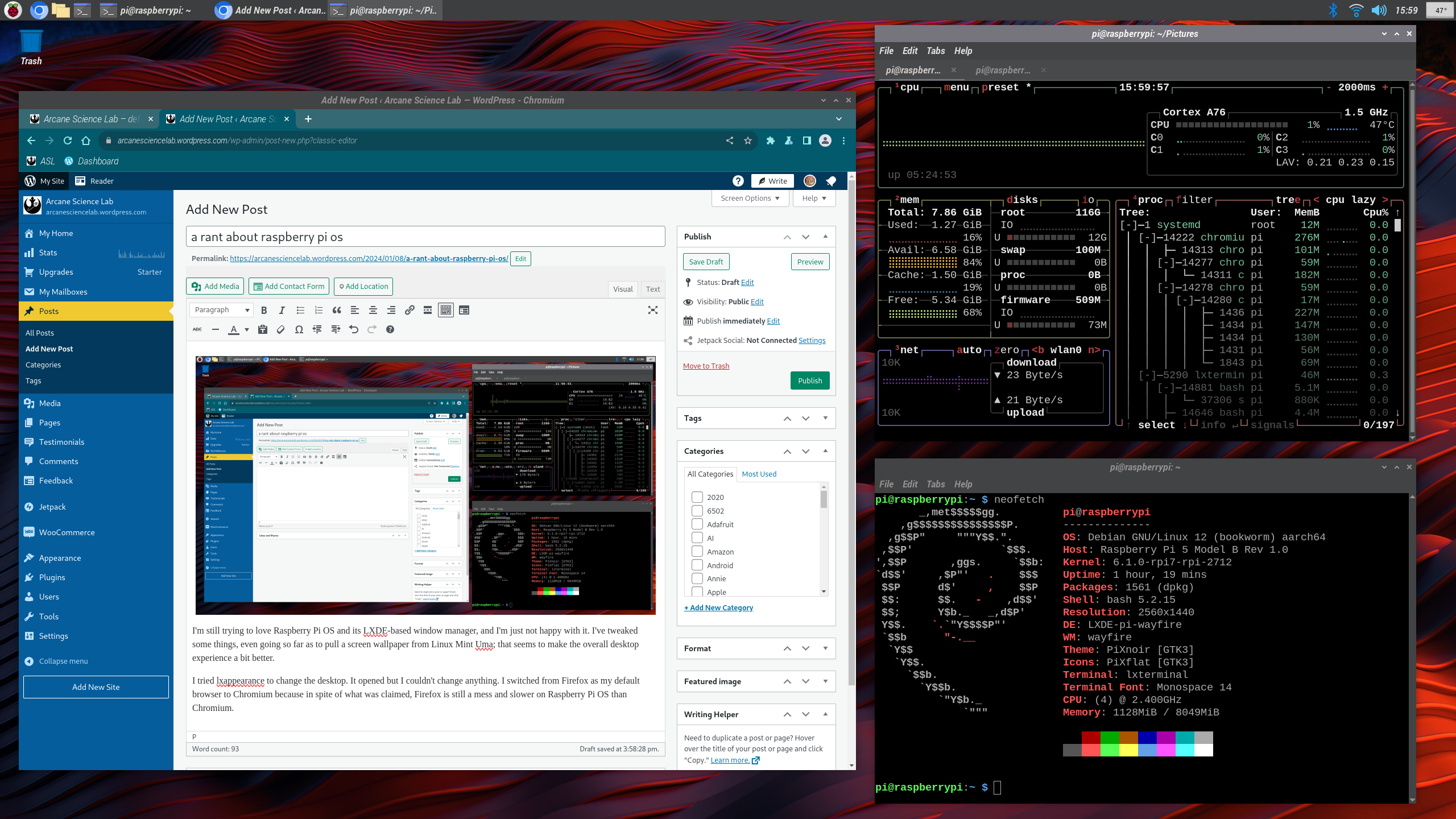
Task: Bookmark page with star icon
Action: pyautogui.click(x=748, y=140)
